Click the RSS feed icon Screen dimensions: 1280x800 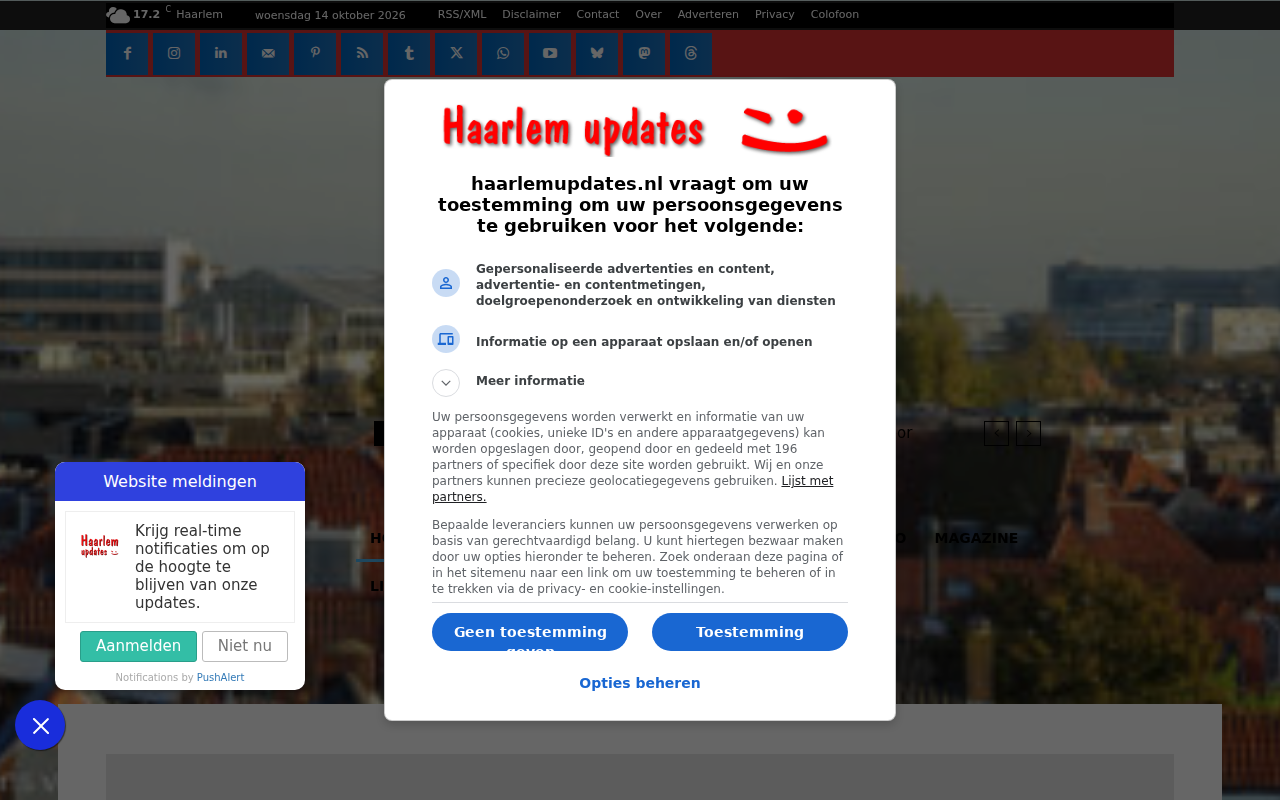[362, 54]
